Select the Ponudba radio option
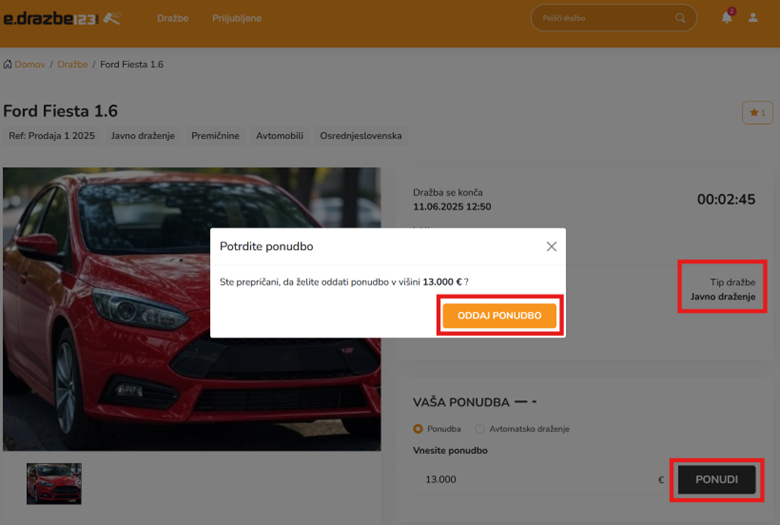The image size is (780, 525). pos(418,429)
